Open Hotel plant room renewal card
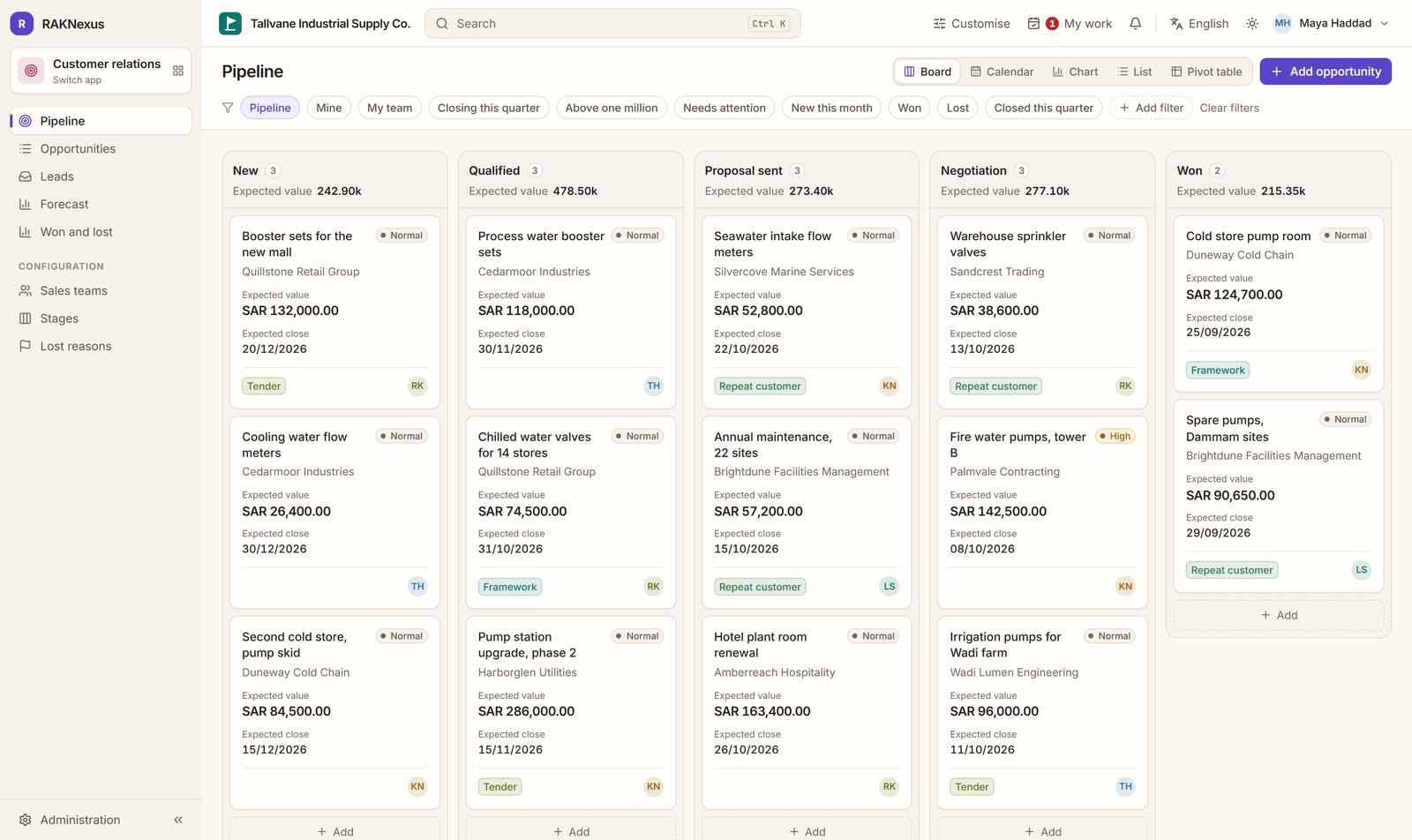 click(807, 713)
